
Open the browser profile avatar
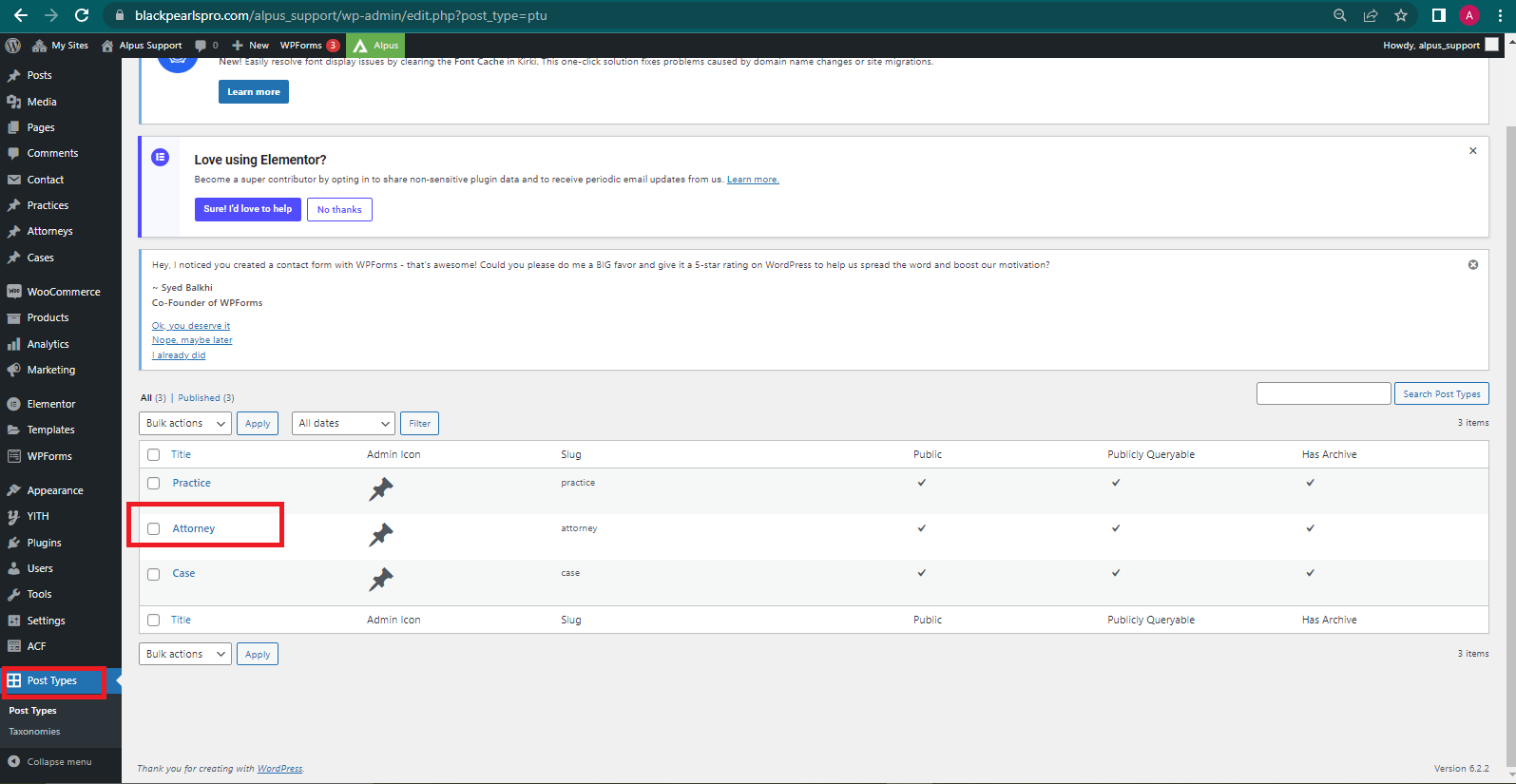1469,15
